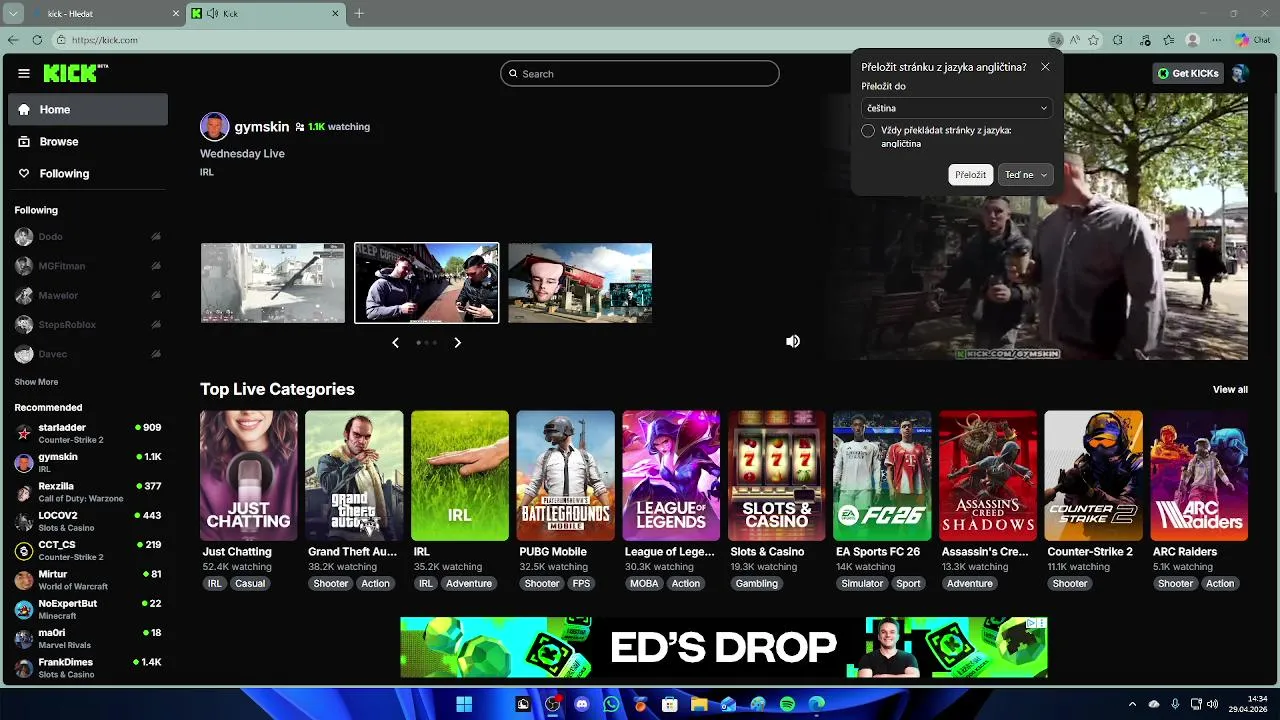Select shooter game featured stream thumbnail
This screenshot has height=720, width=1280.
[x=273, y=283]
